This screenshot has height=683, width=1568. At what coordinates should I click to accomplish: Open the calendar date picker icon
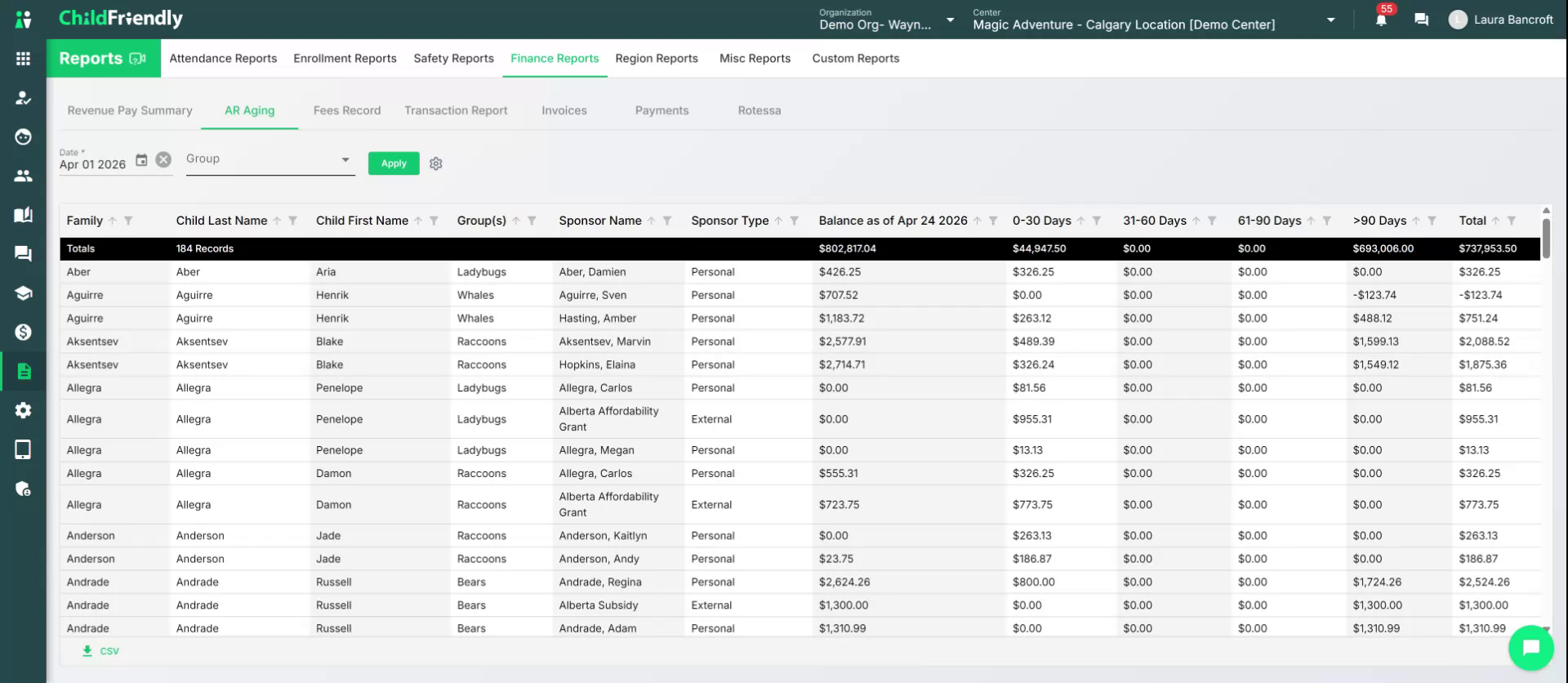pyautogui.click(x=141, y=160)
